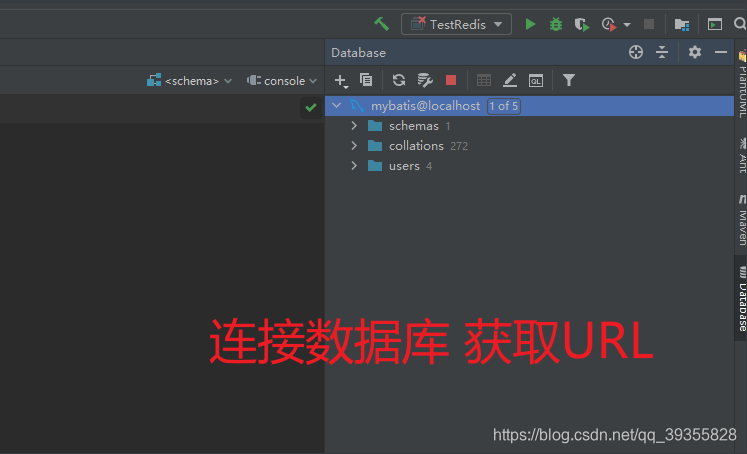Select the collations folder
The image size is (747, 454).
[416, 146]
